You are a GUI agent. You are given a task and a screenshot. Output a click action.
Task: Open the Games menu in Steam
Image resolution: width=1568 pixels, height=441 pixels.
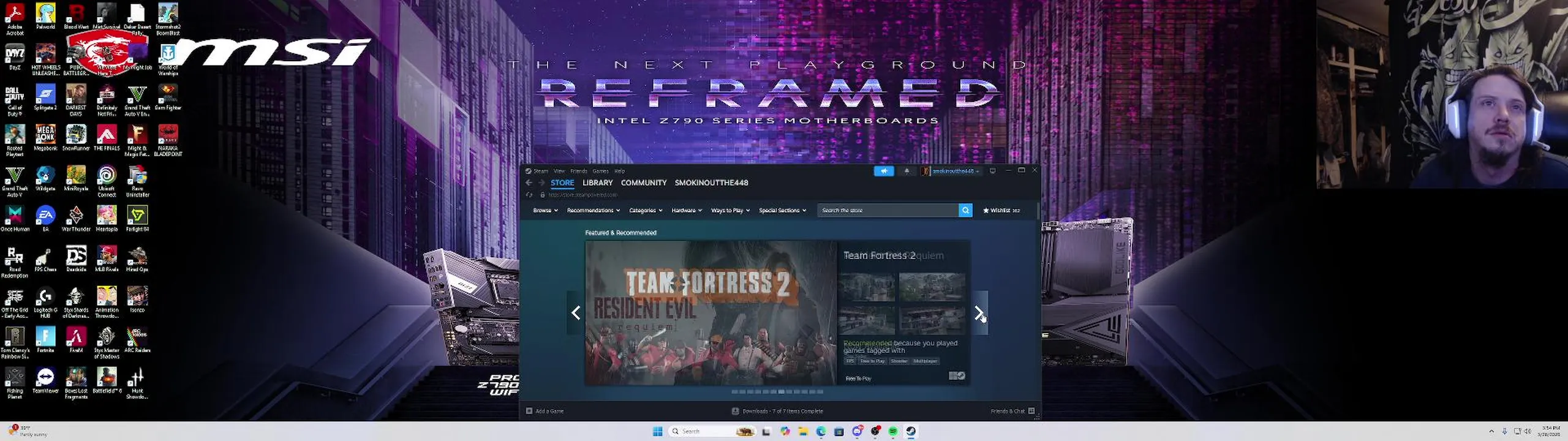(x=600, y=171)
